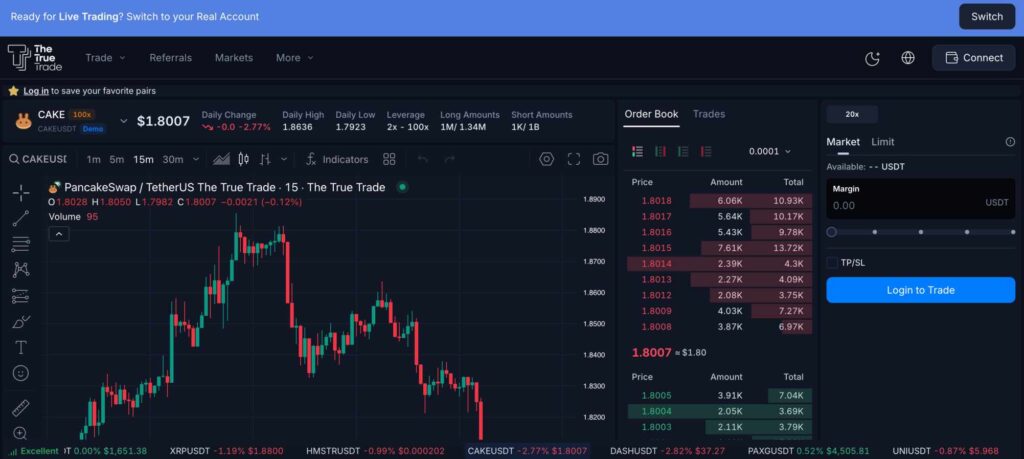The image size is (1024, 459).
Task: Open the chart layout grid selector
Action: tap(389, 159)
